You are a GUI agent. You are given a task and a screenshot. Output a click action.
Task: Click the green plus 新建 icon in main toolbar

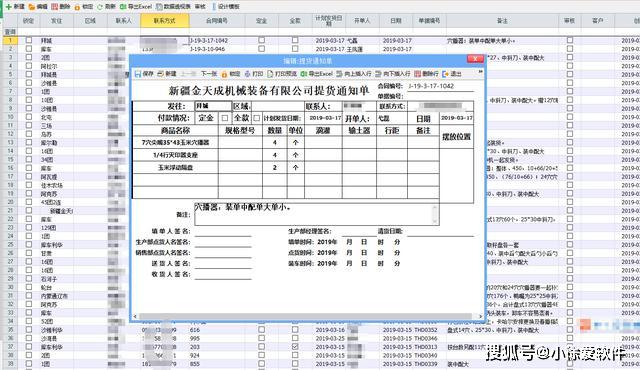tap(9, 7)
